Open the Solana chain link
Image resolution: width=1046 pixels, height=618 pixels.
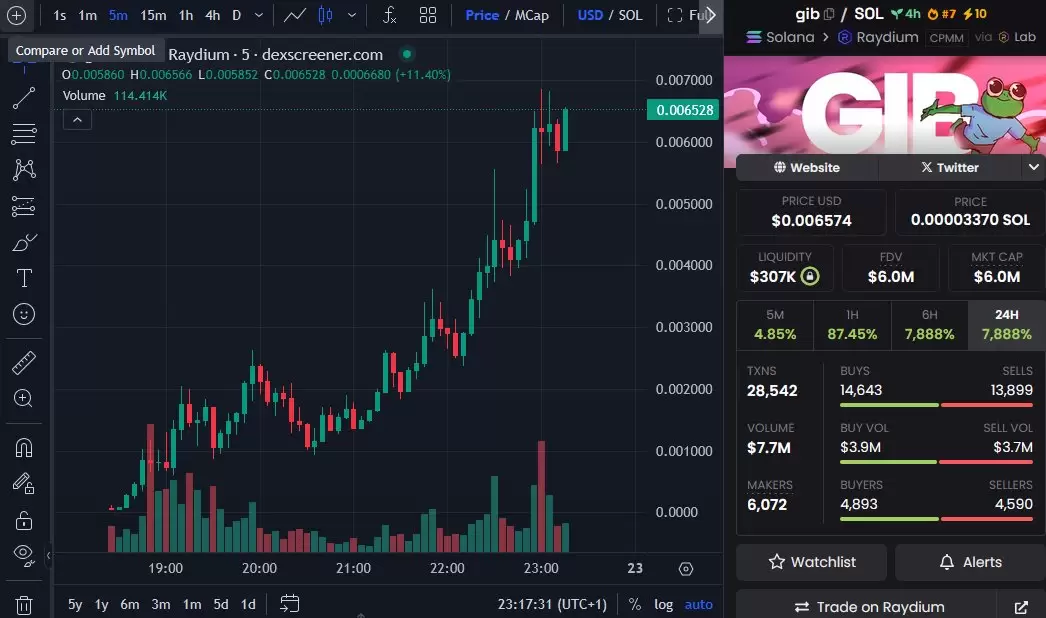click(x=780, y=37)
